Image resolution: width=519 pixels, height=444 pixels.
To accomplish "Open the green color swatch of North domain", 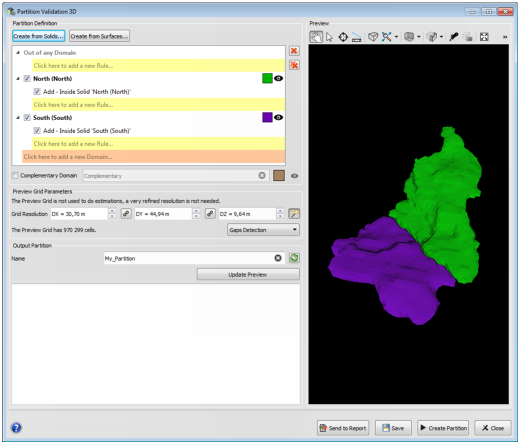I will [267, 79].
